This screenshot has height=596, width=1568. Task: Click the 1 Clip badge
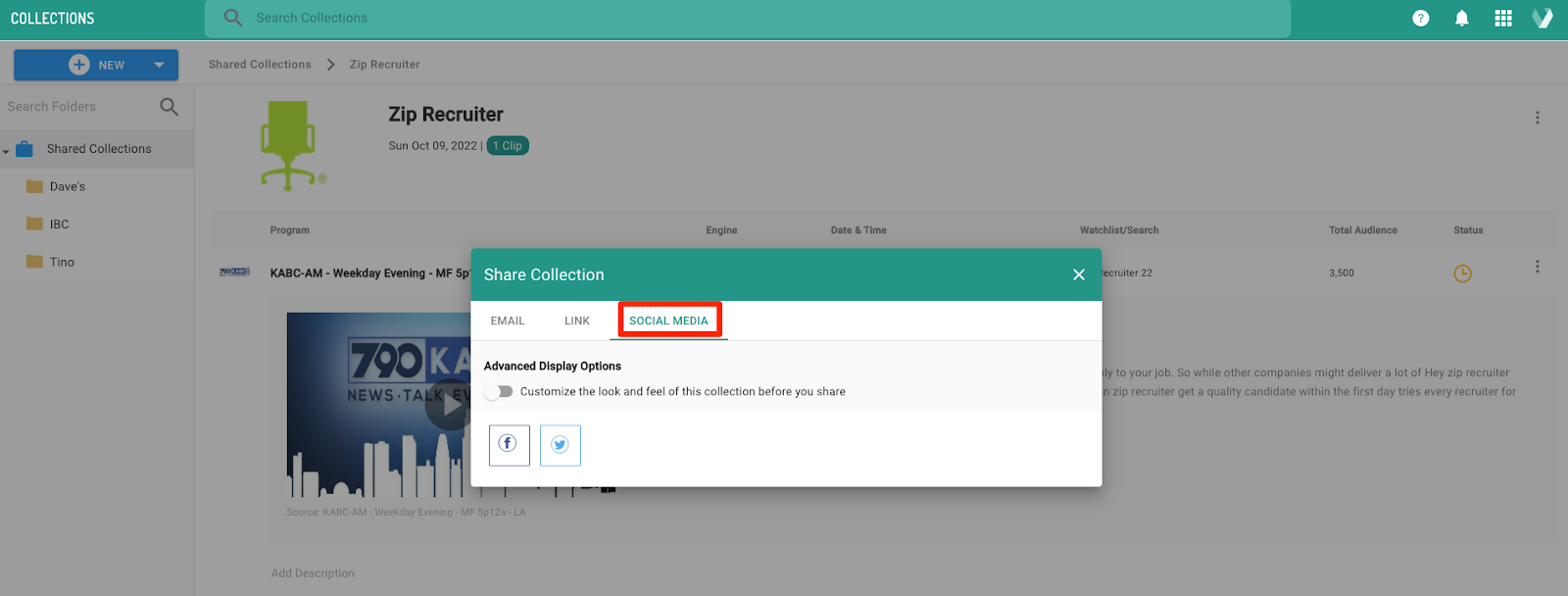(508, 146)
